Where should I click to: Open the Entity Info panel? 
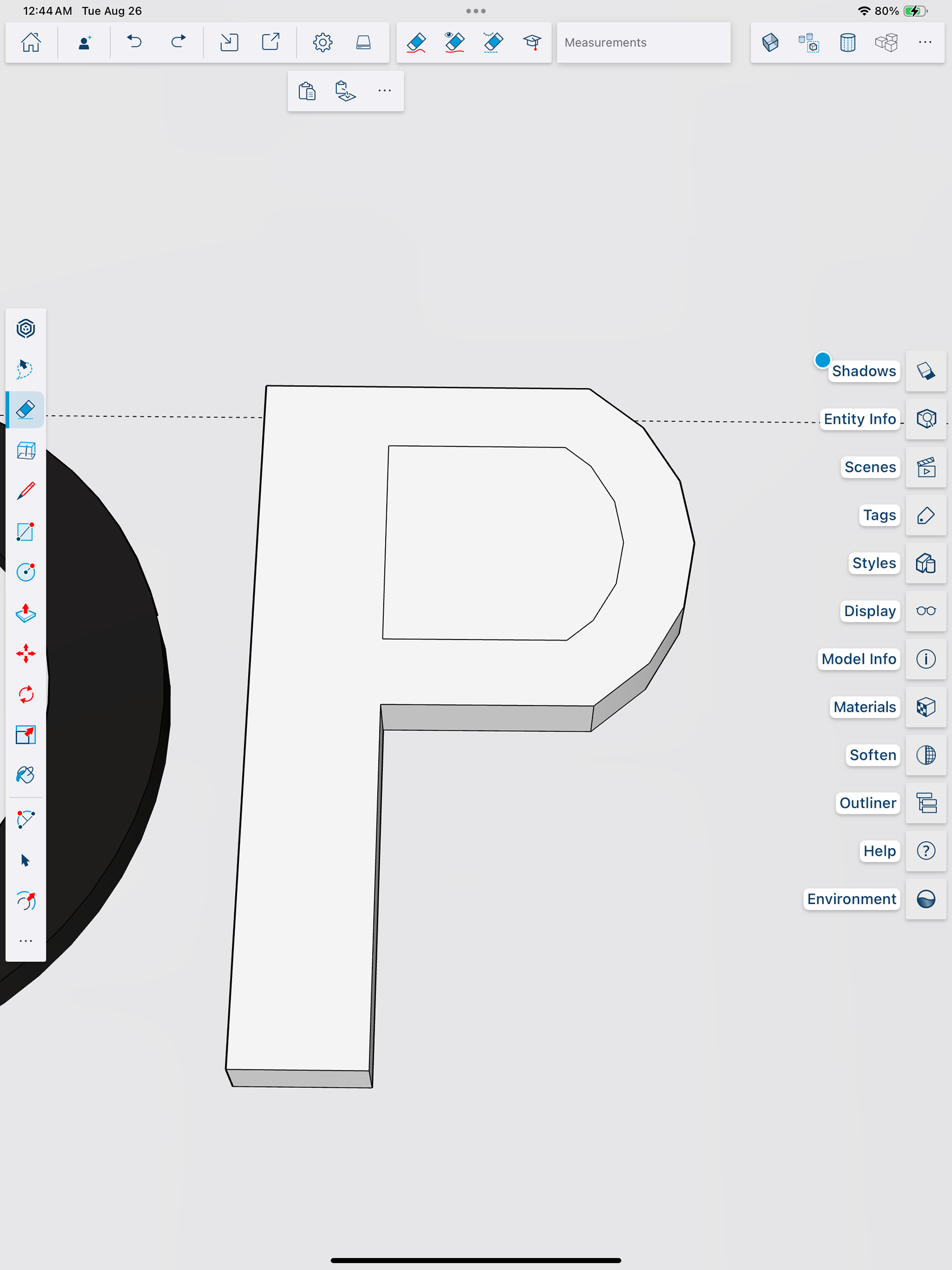point(925,419)
